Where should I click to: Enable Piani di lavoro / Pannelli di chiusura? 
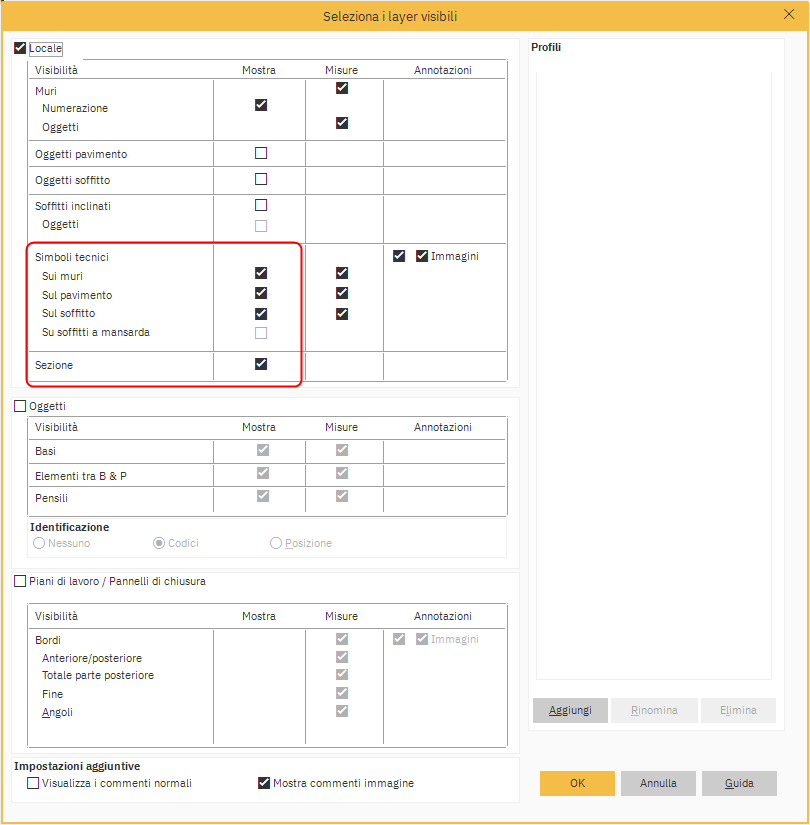tap(20, 581)
